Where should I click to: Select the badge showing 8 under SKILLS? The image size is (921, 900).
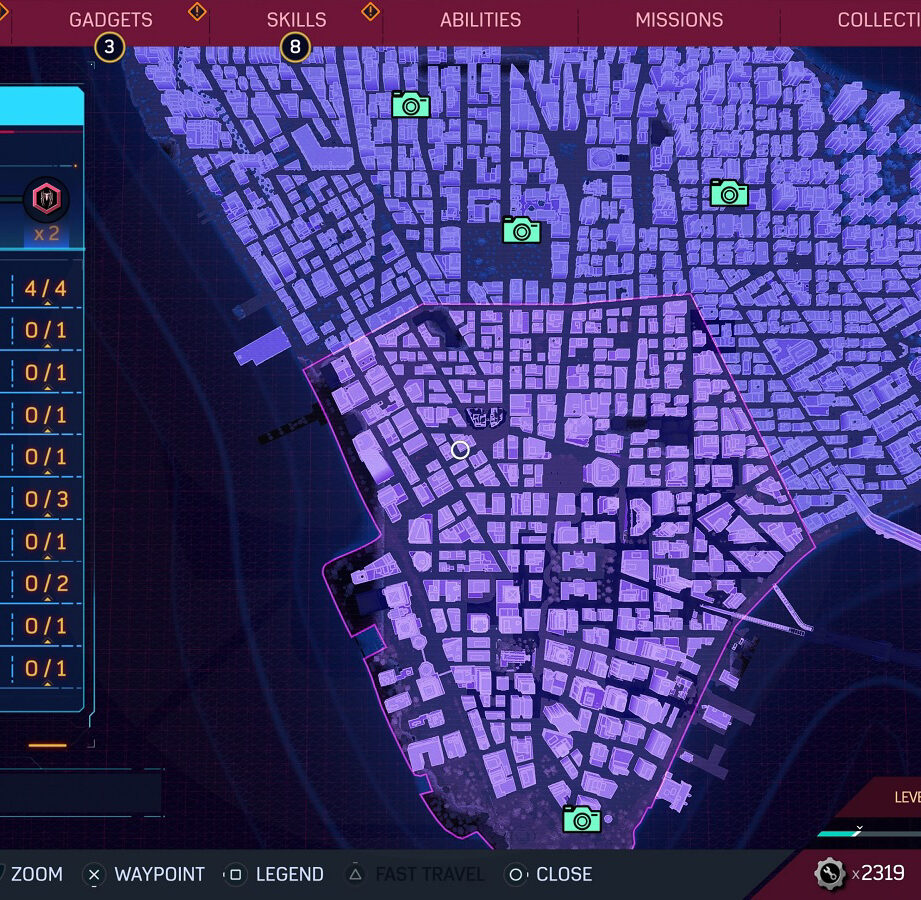(295, 47)
